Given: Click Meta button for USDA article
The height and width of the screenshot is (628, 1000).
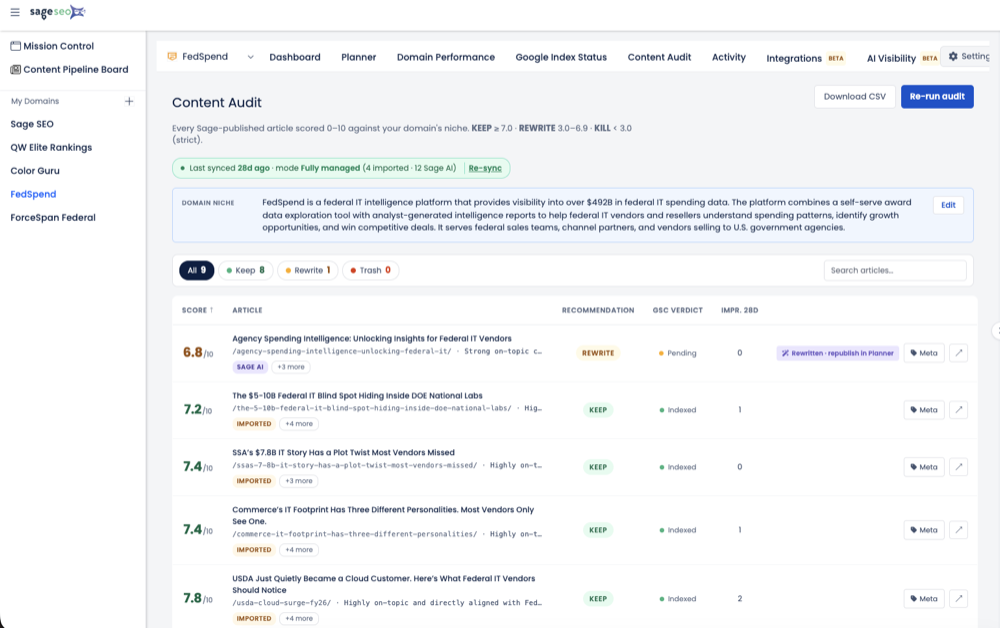Looking at the screenshot, I should pos(923,599).
